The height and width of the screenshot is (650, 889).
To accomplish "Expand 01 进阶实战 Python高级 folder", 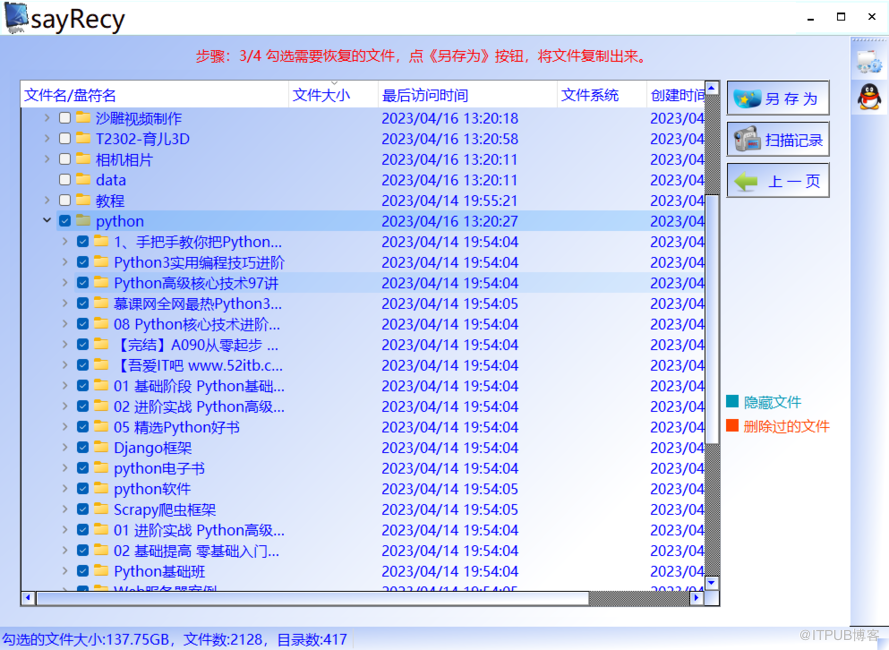I will click(x=65, y=530).
